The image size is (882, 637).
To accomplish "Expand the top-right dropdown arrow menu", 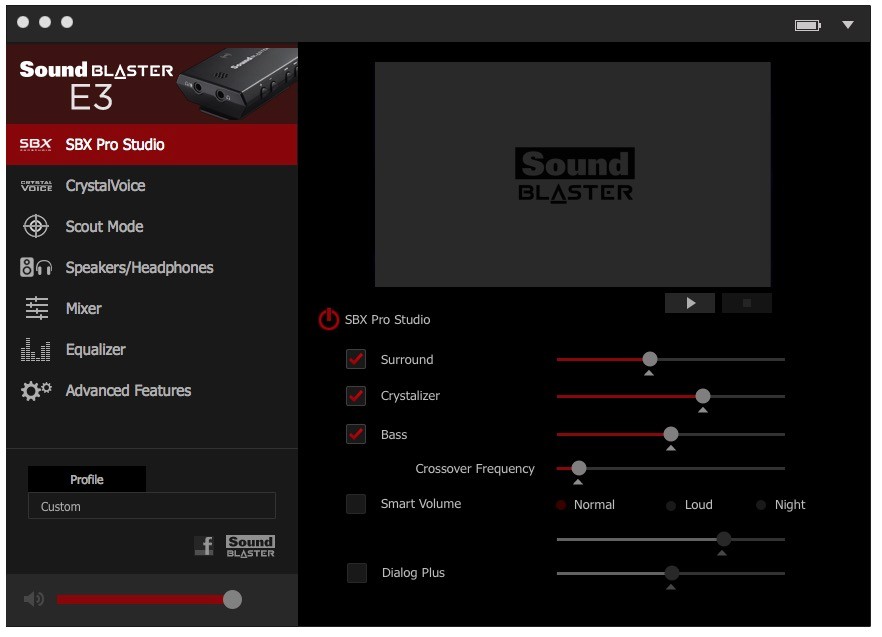I will 848,24.
